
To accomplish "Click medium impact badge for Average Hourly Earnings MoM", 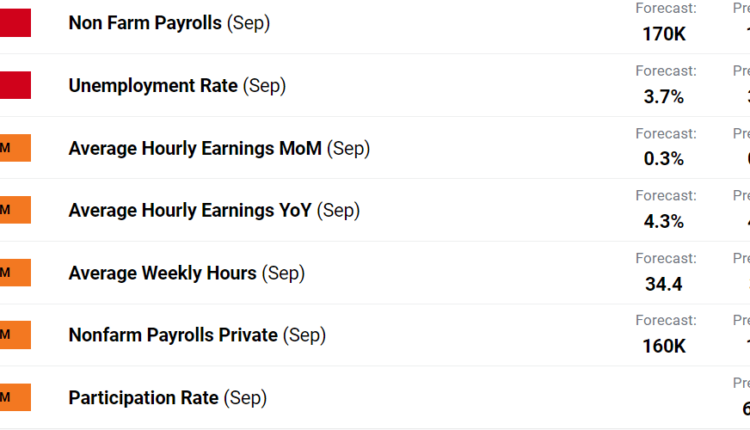I will pyautogui.click(x=14, y=148).
